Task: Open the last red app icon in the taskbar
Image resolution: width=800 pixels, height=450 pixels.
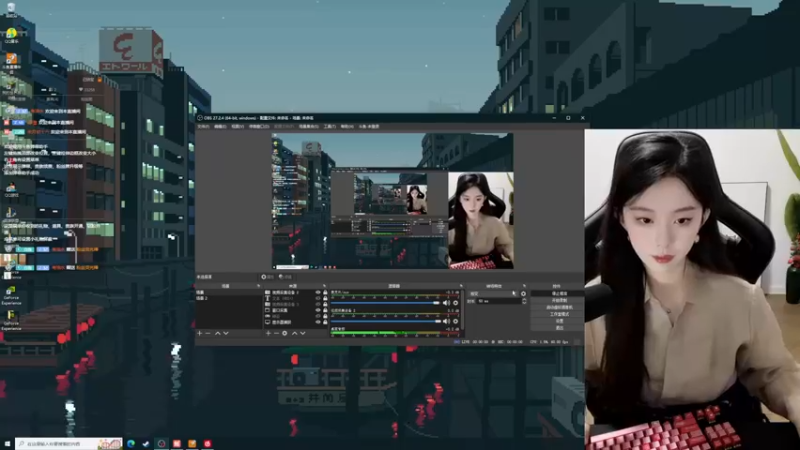Action: tap(207, 444)
